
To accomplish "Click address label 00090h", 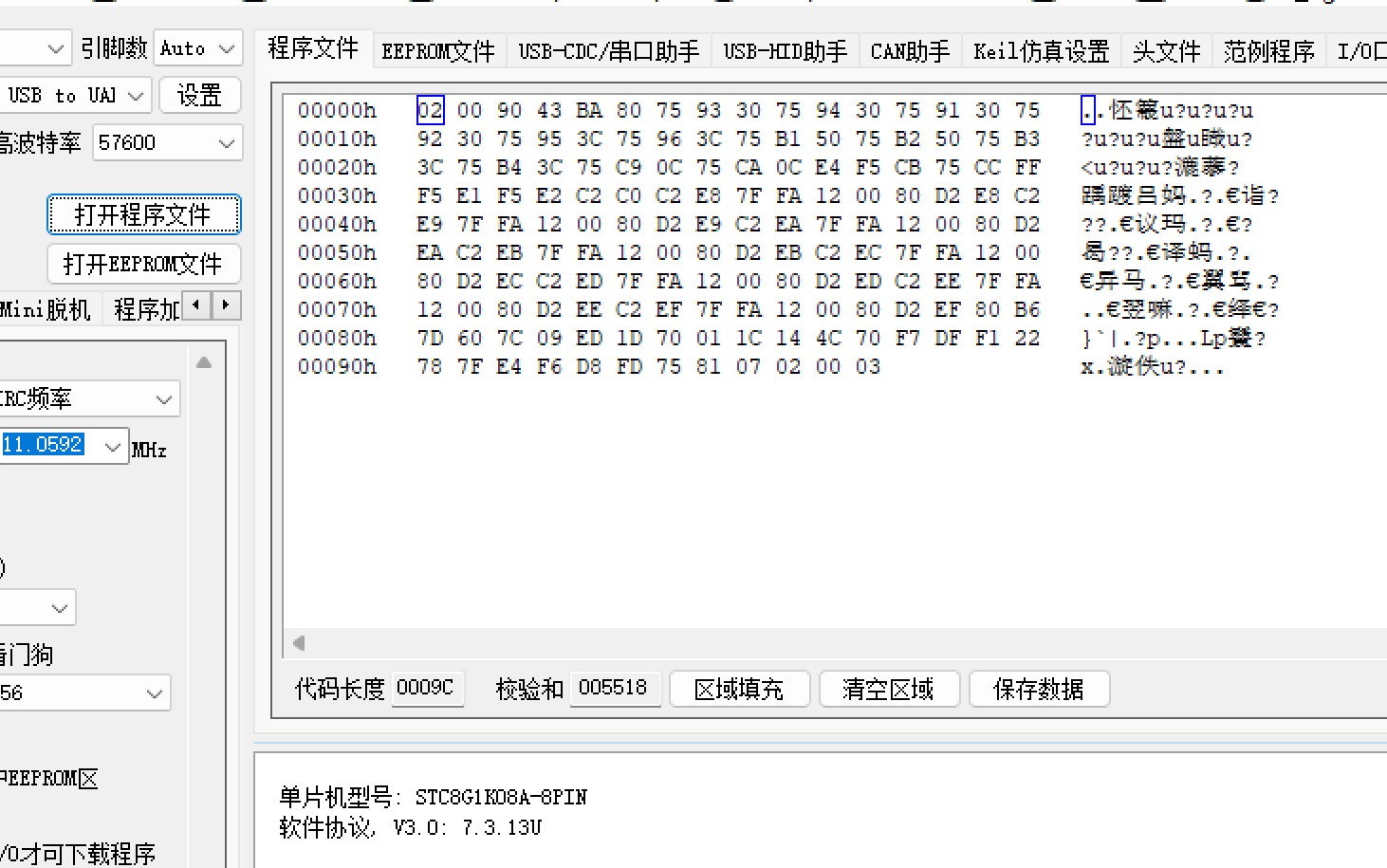I will [337, 366].
